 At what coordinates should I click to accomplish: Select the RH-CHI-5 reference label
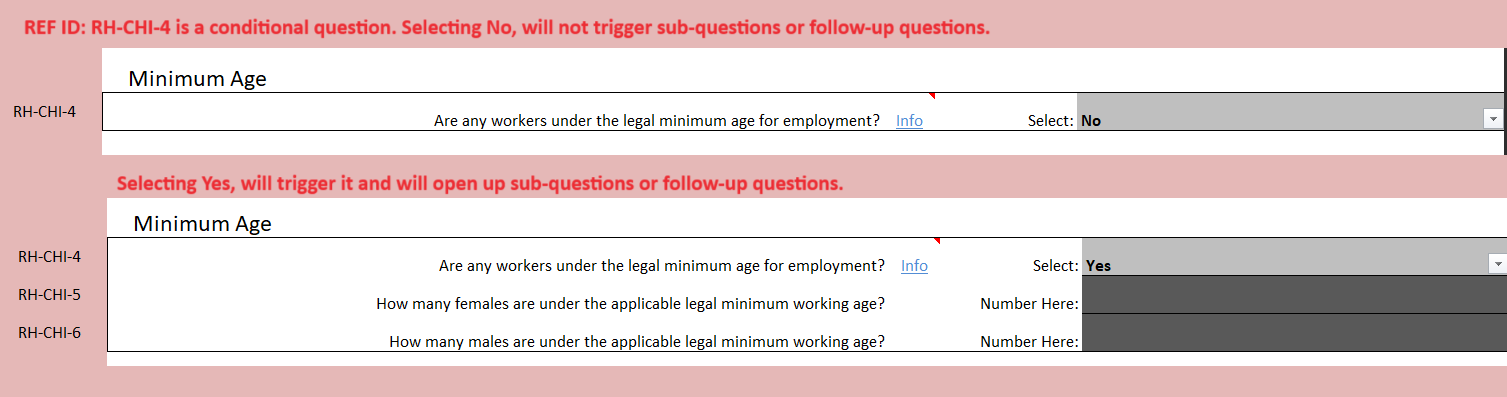click(x=50, y=294)
